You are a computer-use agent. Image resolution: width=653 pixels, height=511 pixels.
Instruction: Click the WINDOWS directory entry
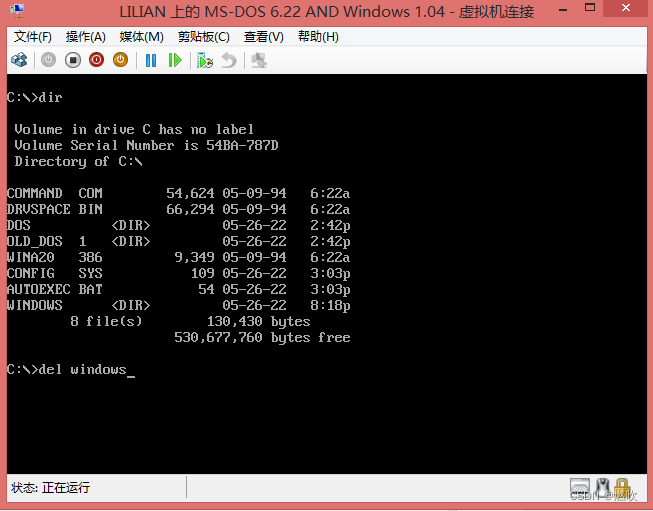click(x=179, y=305)
